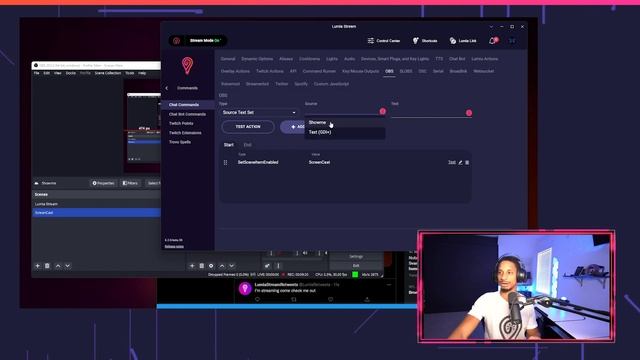This screenshot has width=640, height=360.
Task: Switch to the End actions tab
Action: 247,145
